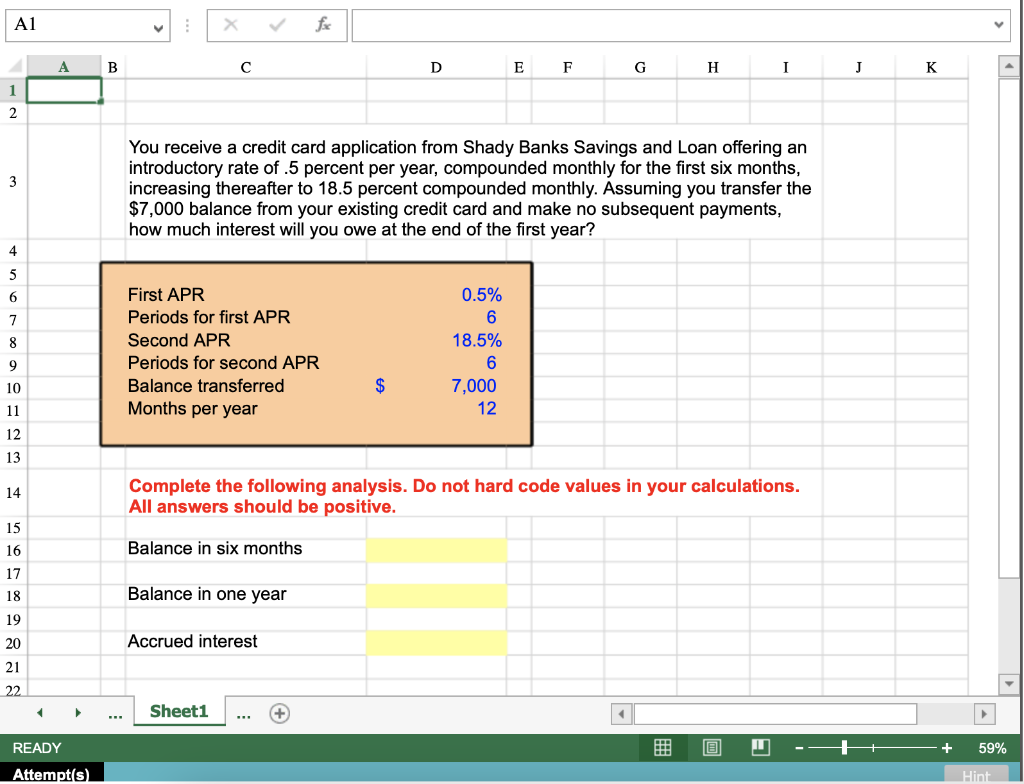The image size is (1024, 784).
Task: Select the Accrued interest answer cell
Action: coord(436,643)
